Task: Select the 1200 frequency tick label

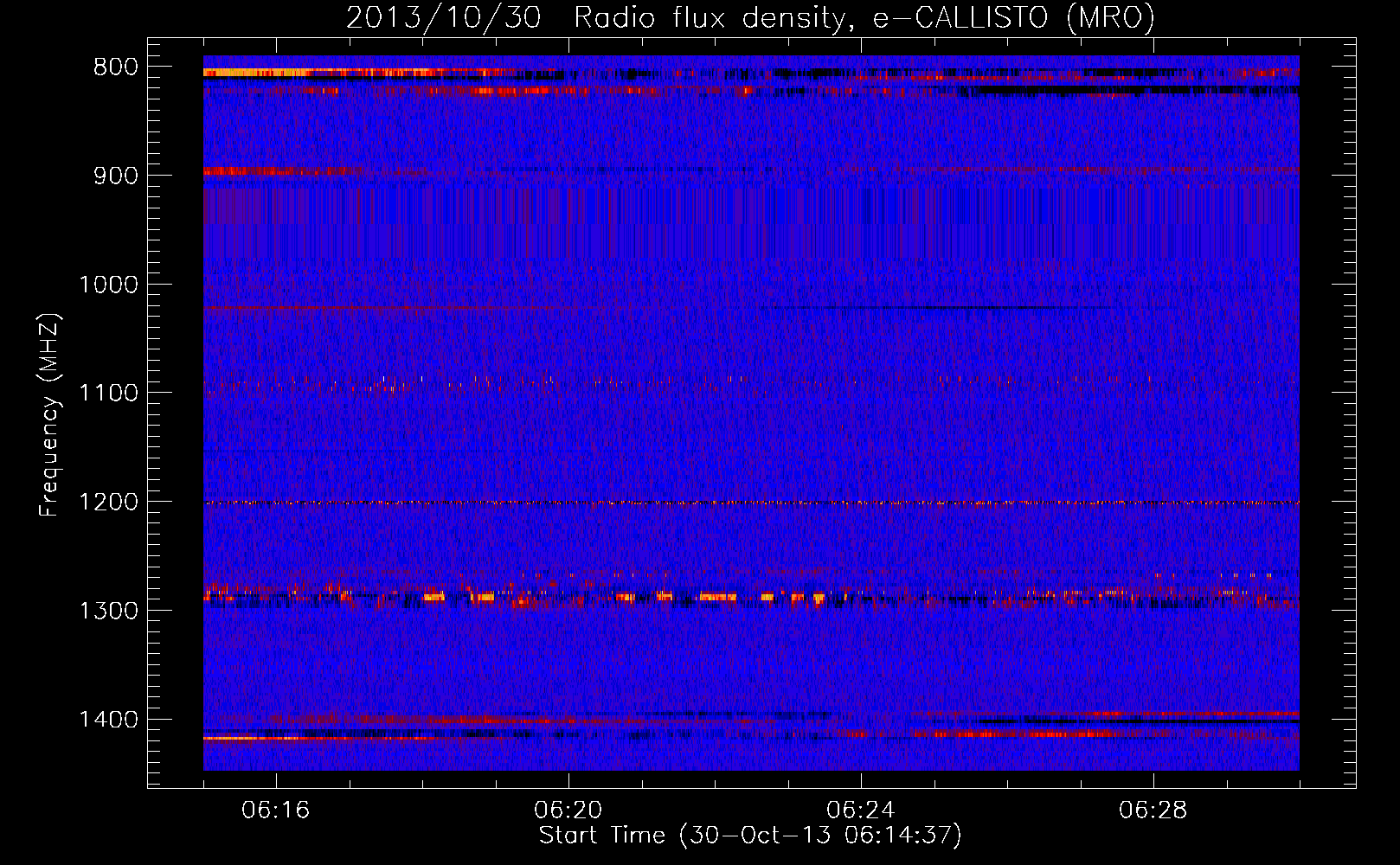Action: [x=108, y=503]
